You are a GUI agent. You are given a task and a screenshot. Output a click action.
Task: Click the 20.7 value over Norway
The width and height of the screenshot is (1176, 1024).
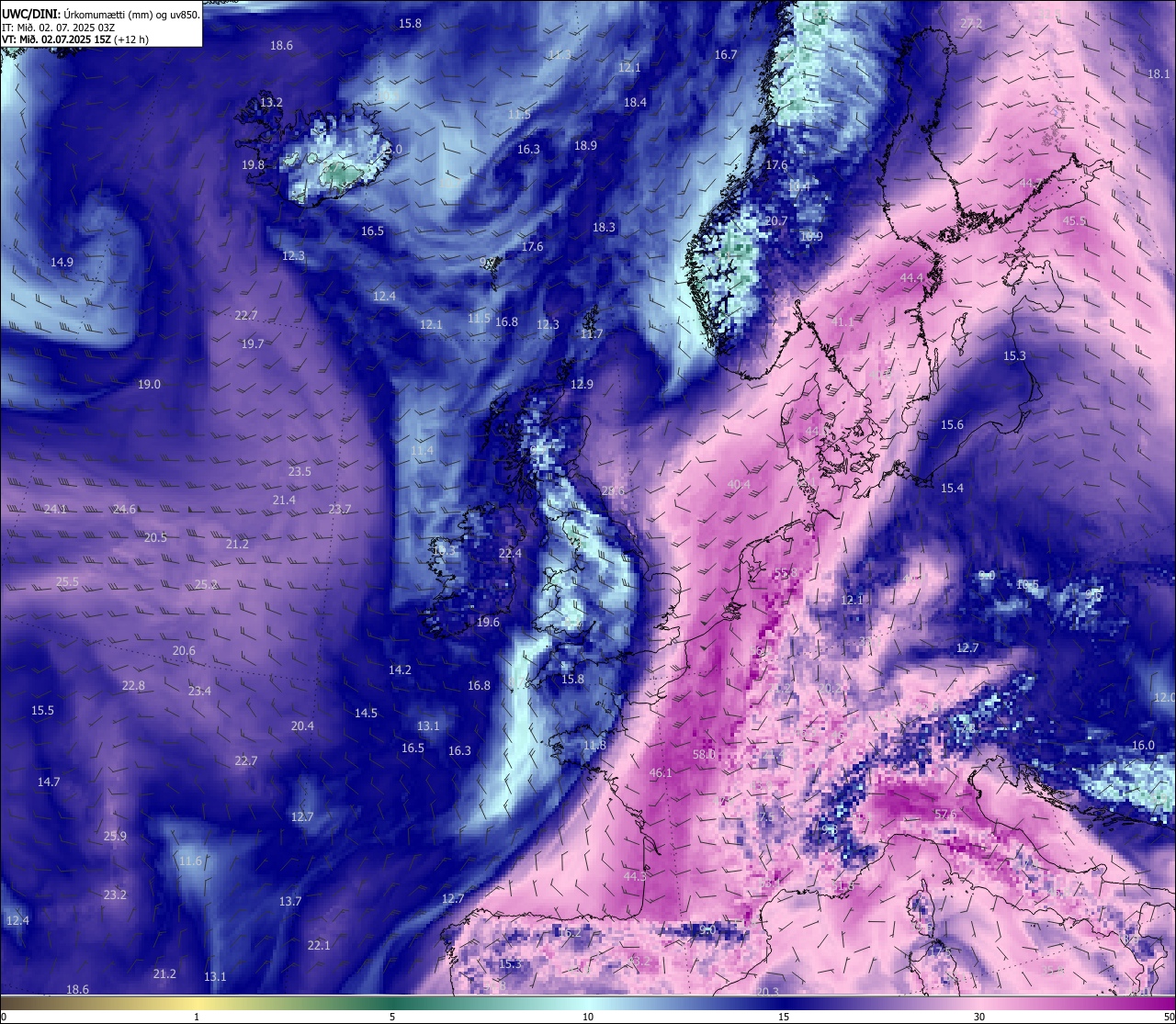[776, 221]
